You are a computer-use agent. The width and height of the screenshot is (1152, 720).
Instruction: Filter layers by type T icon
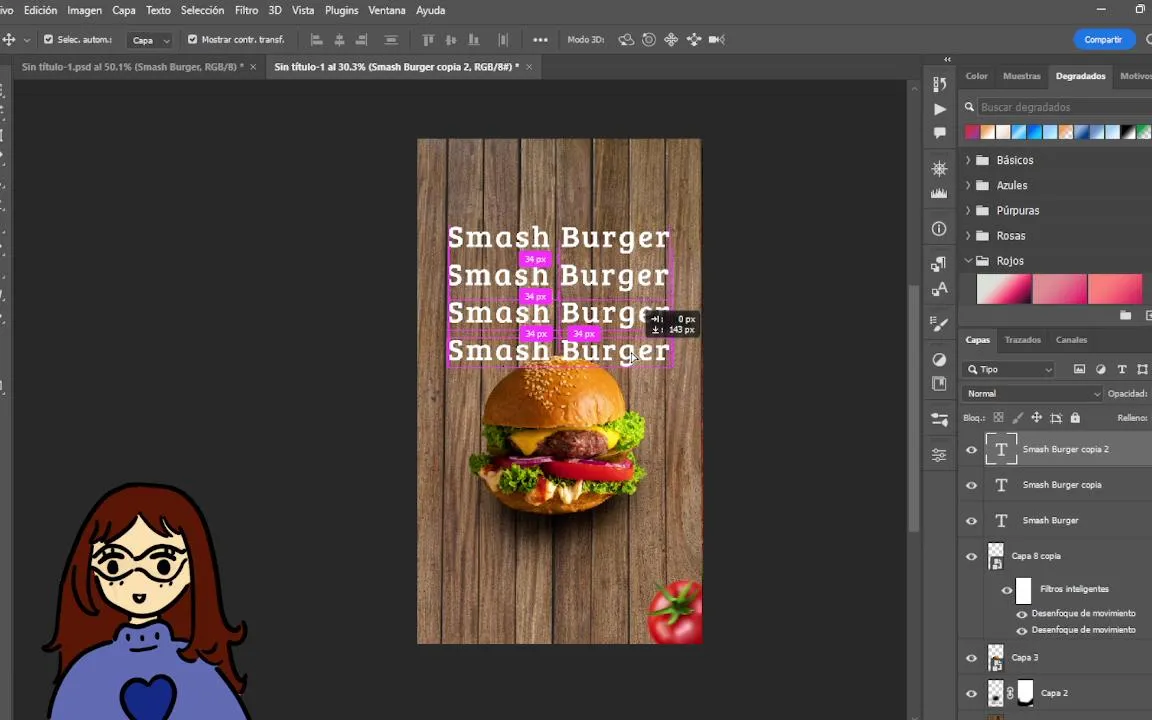click(x=1122, y=370)
